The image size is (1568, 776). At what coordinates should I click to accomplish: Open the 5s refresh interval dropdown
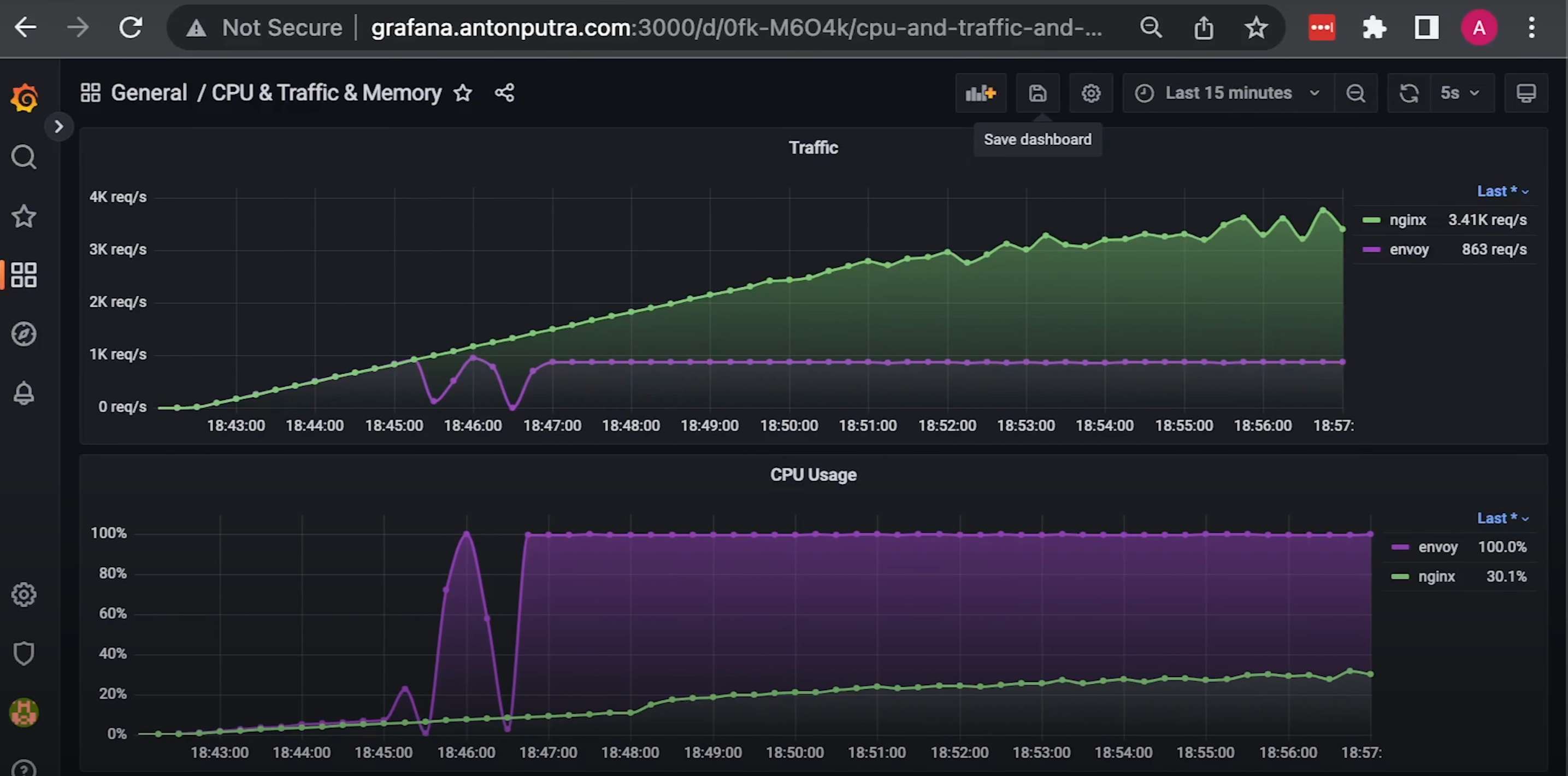1459,93
